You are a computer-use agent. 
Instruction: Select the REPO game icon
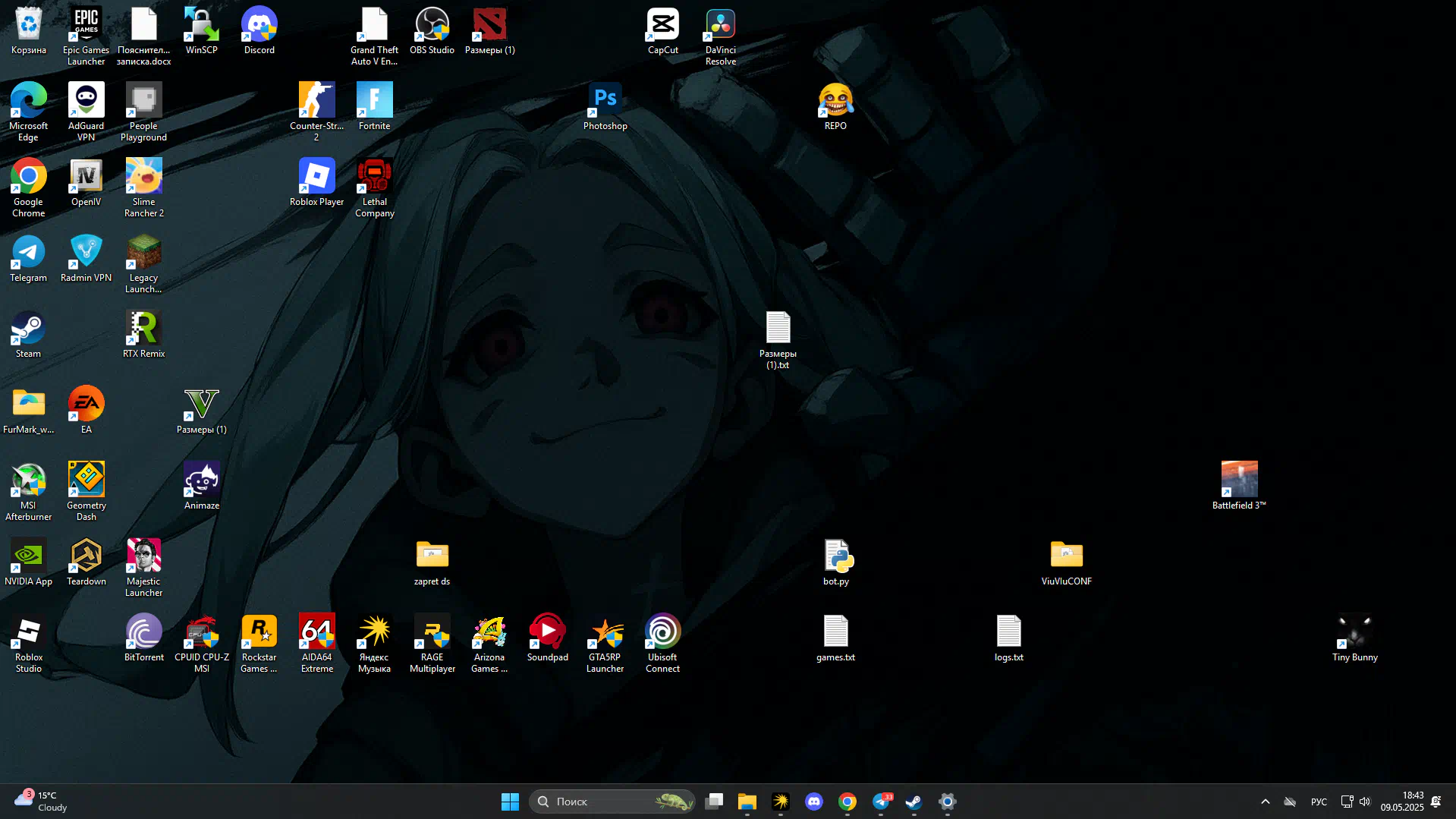(836, 107)
